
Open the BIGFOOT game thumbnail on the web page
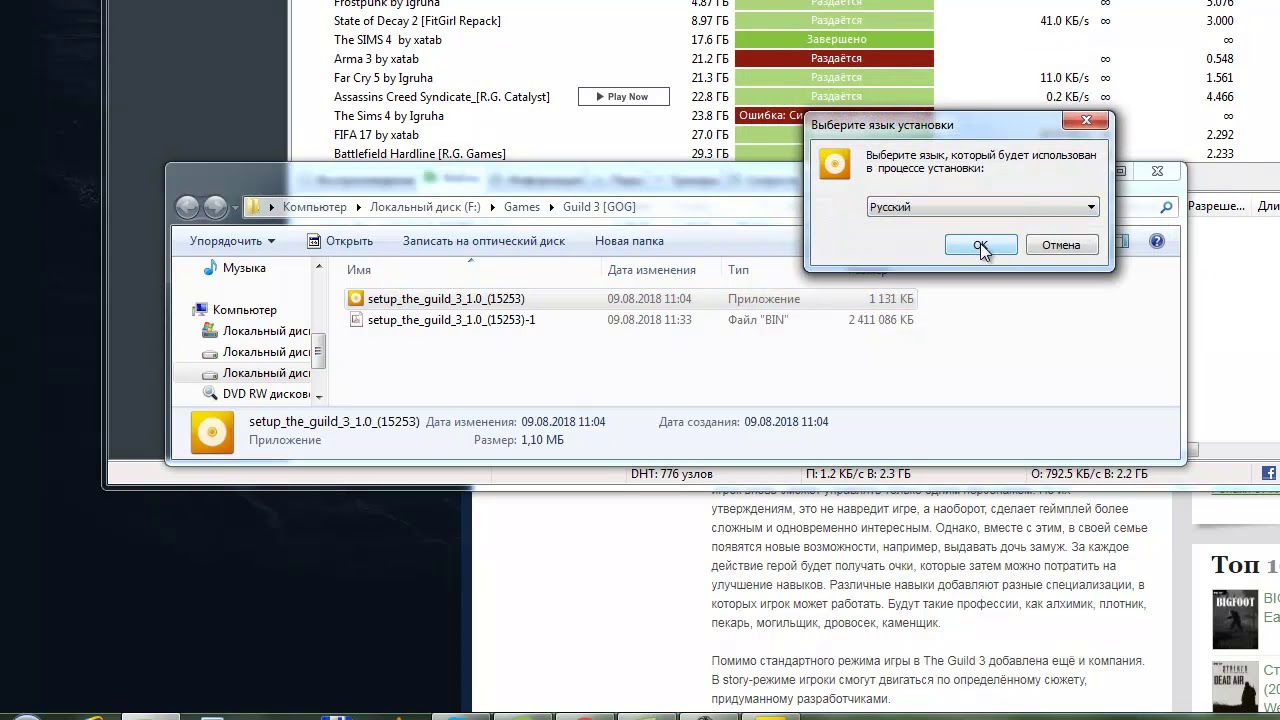(x=1235, y=620)
